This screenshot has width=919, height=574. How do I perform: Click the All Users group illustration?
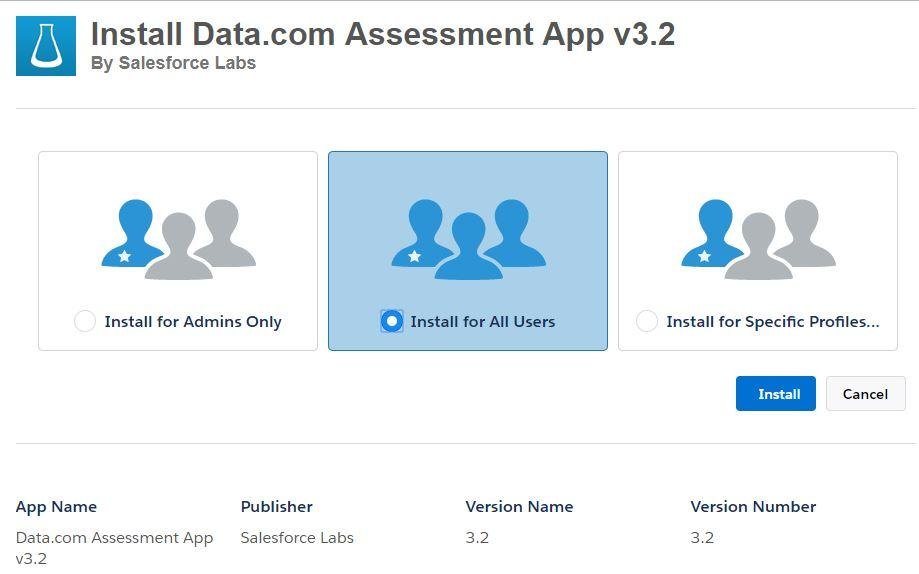[x=468, y=239]
